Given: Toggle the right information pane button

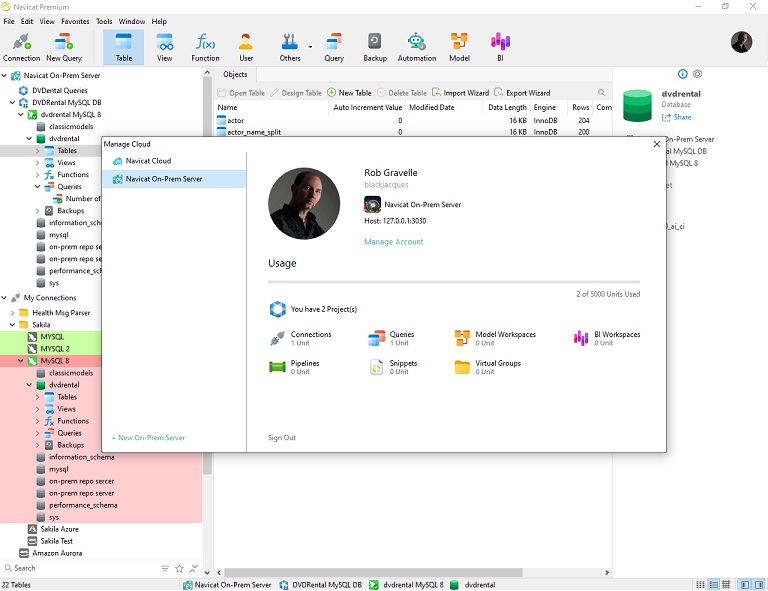Looking at the screenshot, I should click(x=759, y=585).
